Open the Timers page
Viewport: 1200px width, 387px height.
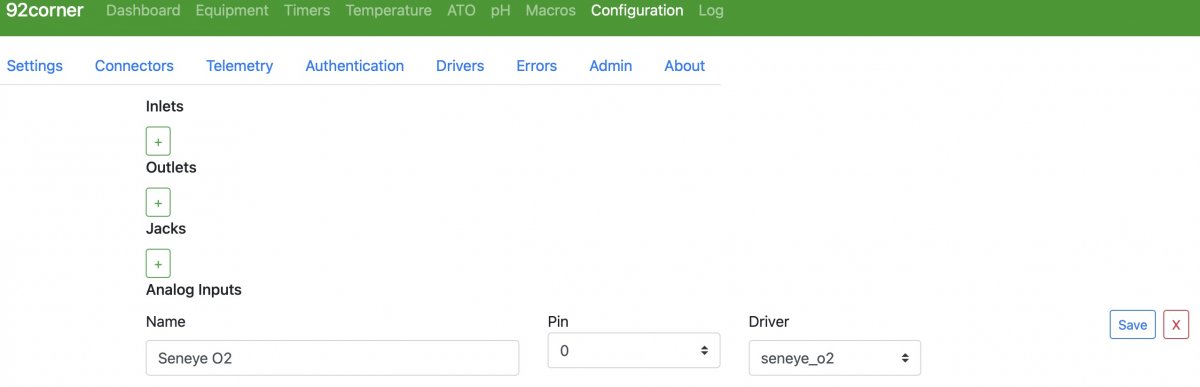point(307,11)
